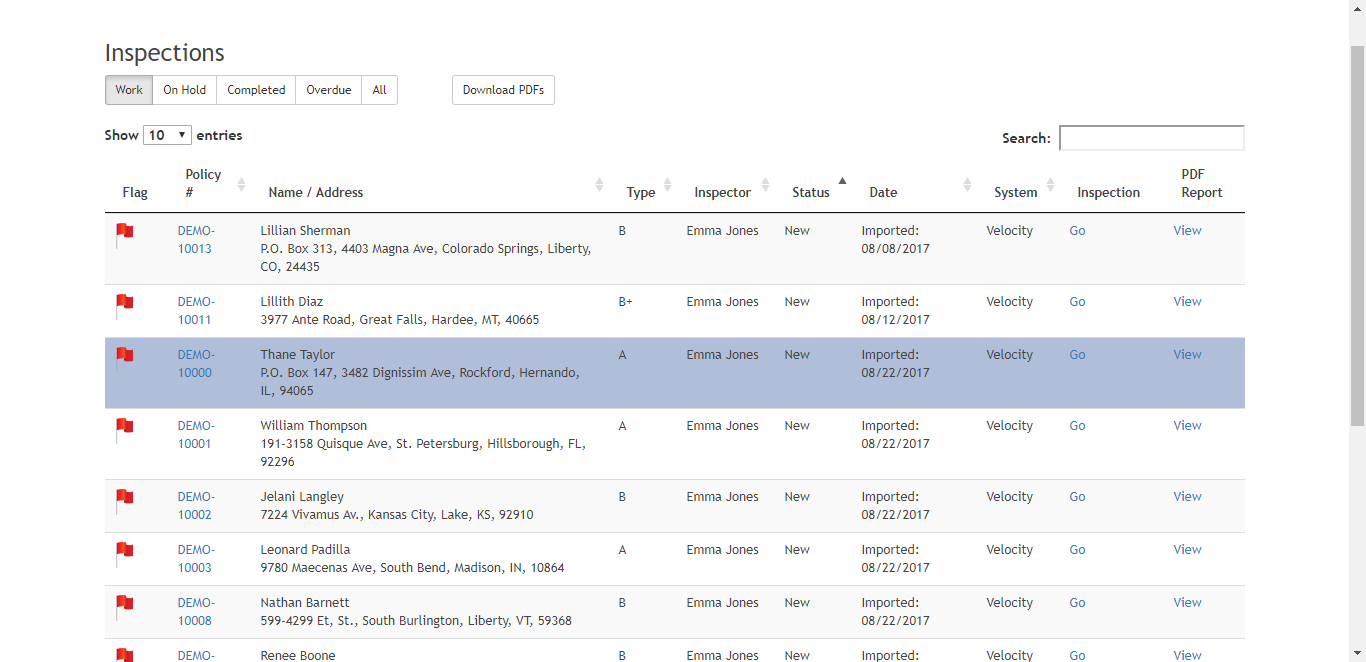Click the red flag for Nathan Barnett
Viewport: 1366px width, 662px height.
(x=125, y=605)
